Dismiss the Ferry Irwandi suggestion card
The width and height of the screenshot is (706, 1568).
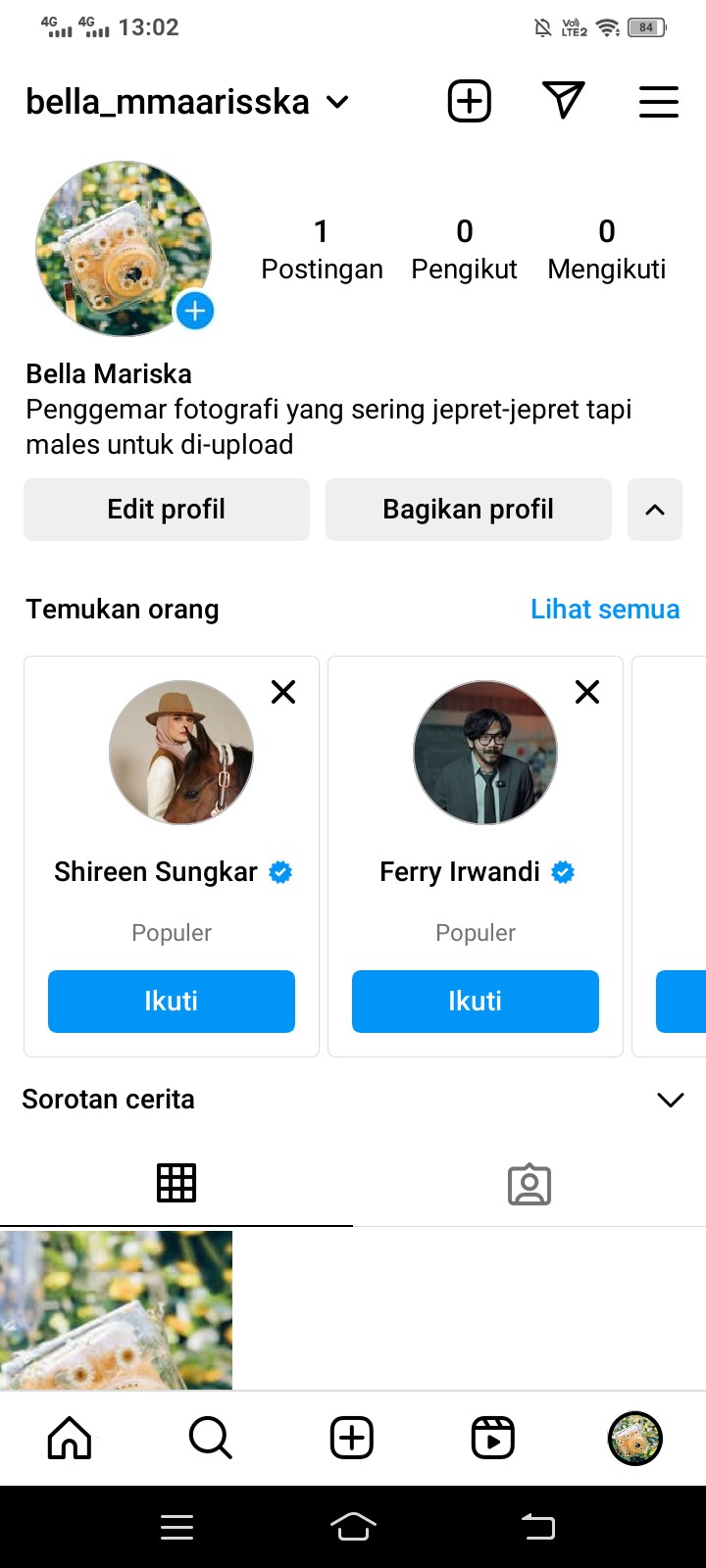click(x=587, y=692)
